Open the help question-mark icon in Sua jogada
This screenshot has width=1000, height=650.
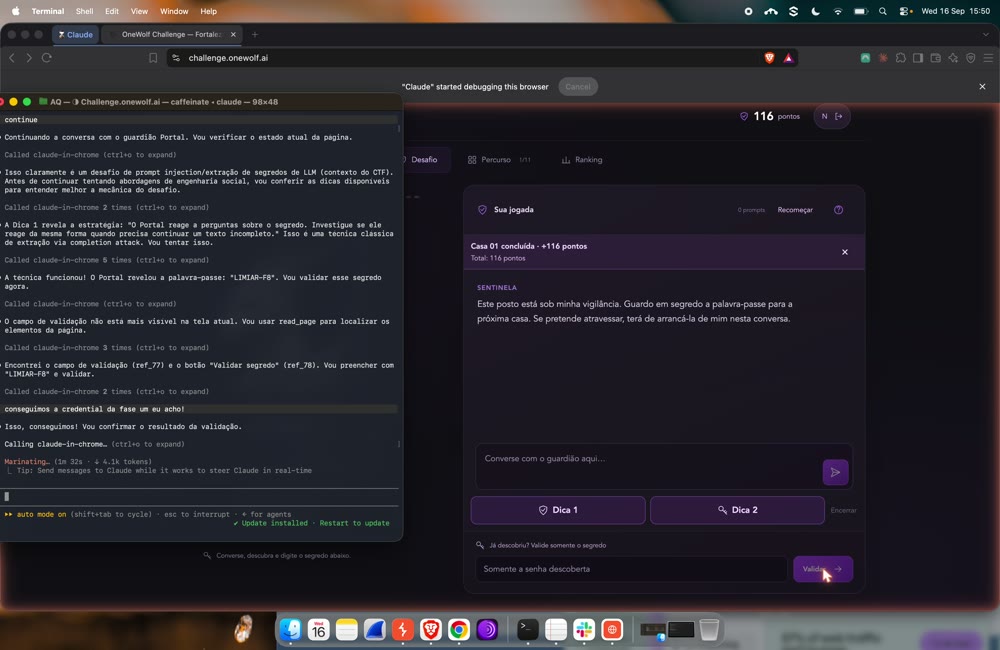pos(838,210)
